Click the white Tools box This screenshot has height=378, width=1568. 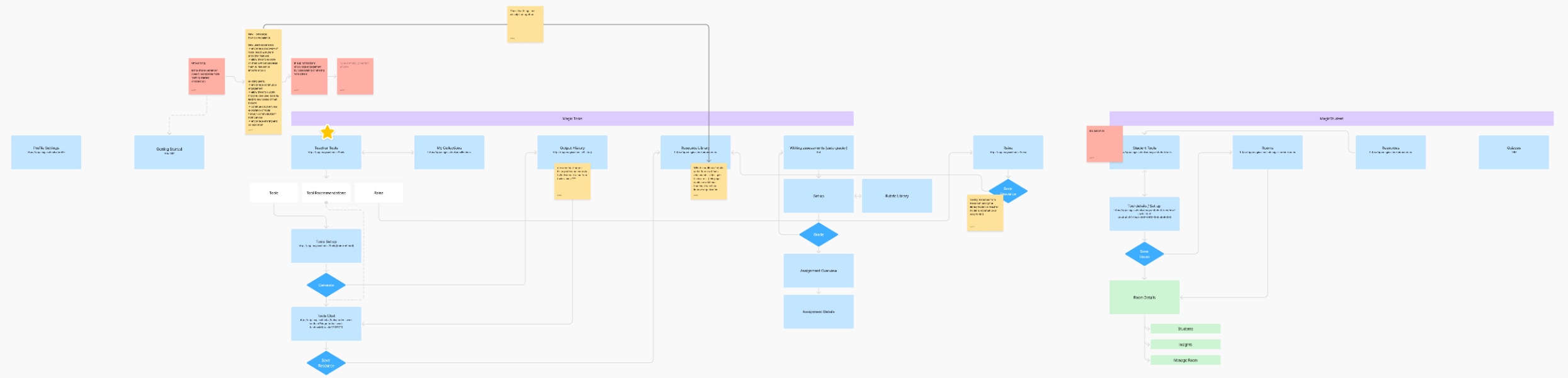coord(274,193)
